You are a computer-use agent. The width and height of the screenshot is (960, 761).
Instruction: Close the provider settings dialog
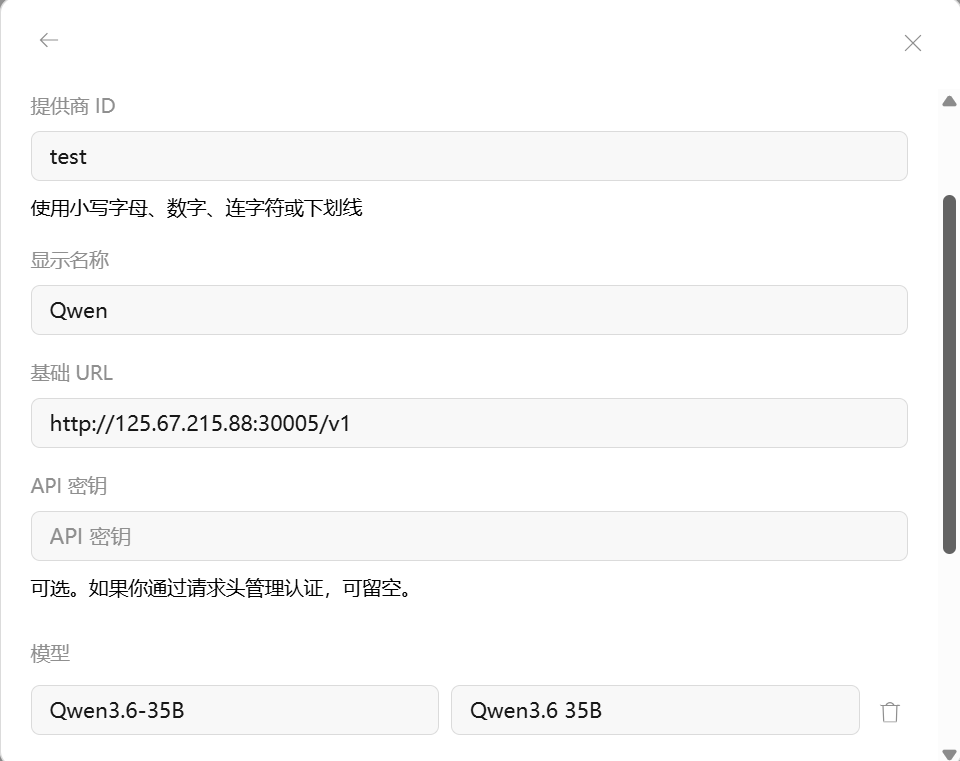(912, 43)
